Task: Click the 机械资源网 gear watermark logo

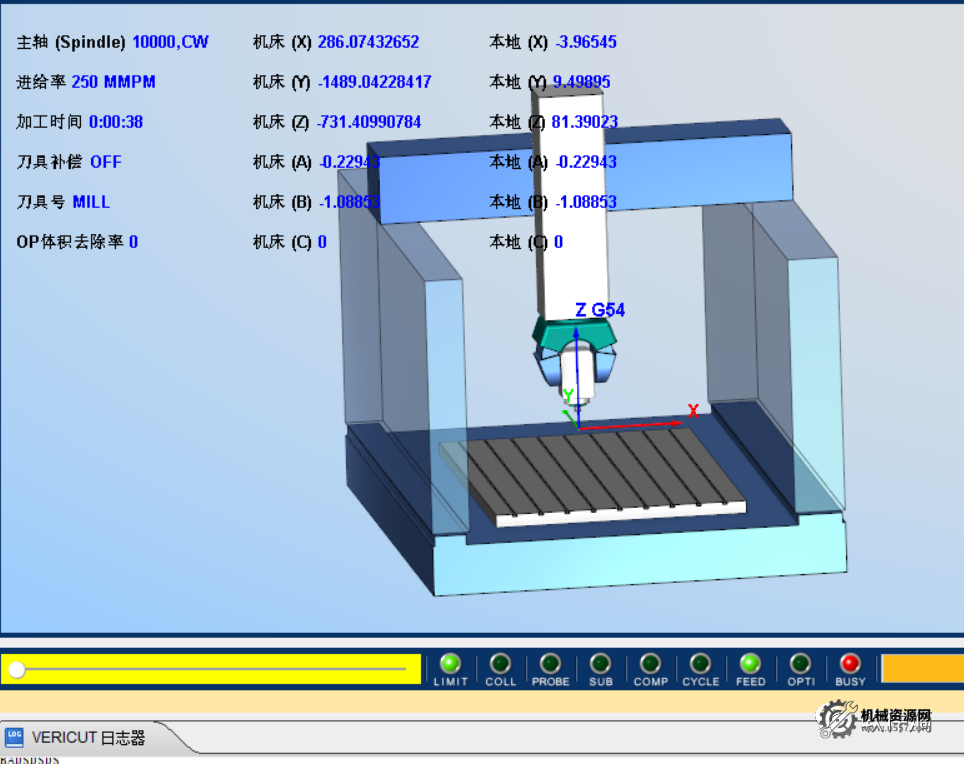Action: (837, 717)
